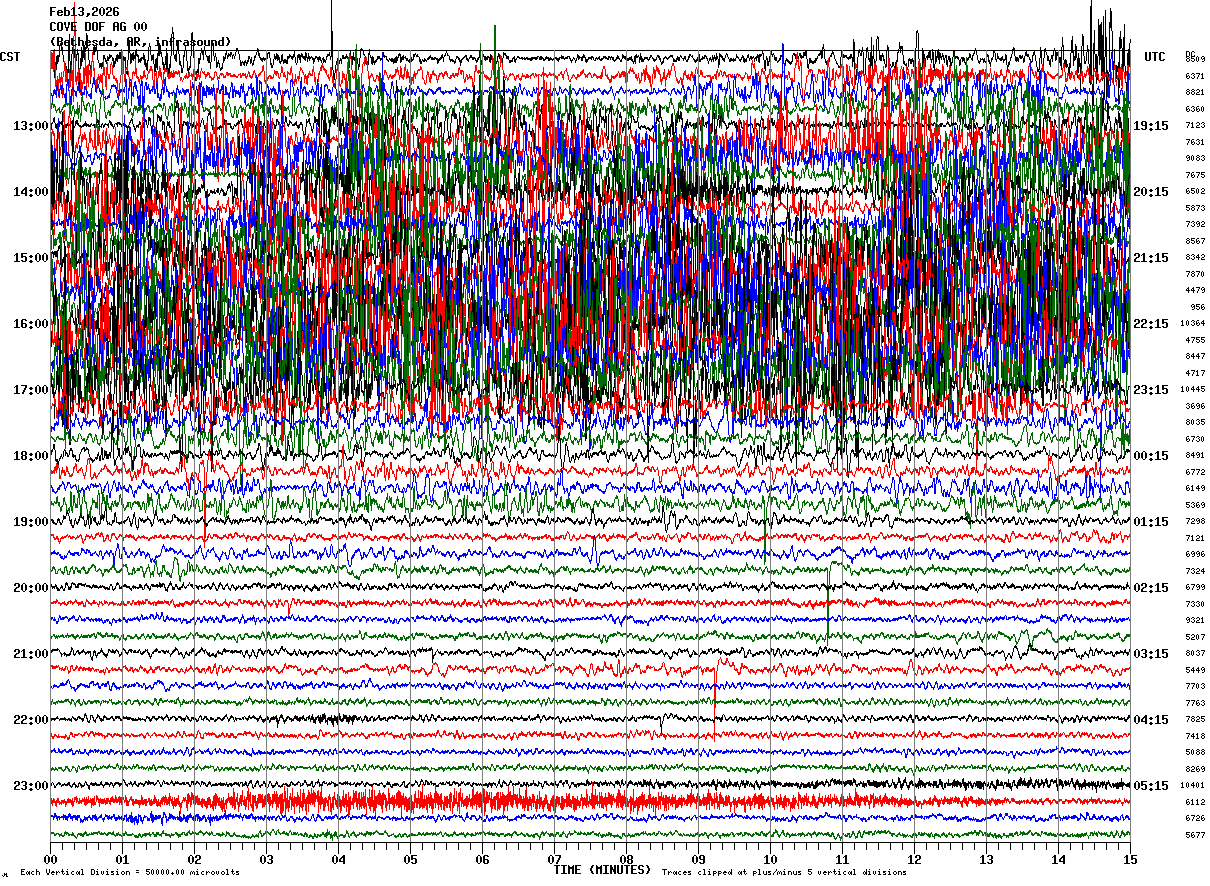Click the DC offset value 3696
This screenshot has width=1210, height=886.
coord(1195,406)
